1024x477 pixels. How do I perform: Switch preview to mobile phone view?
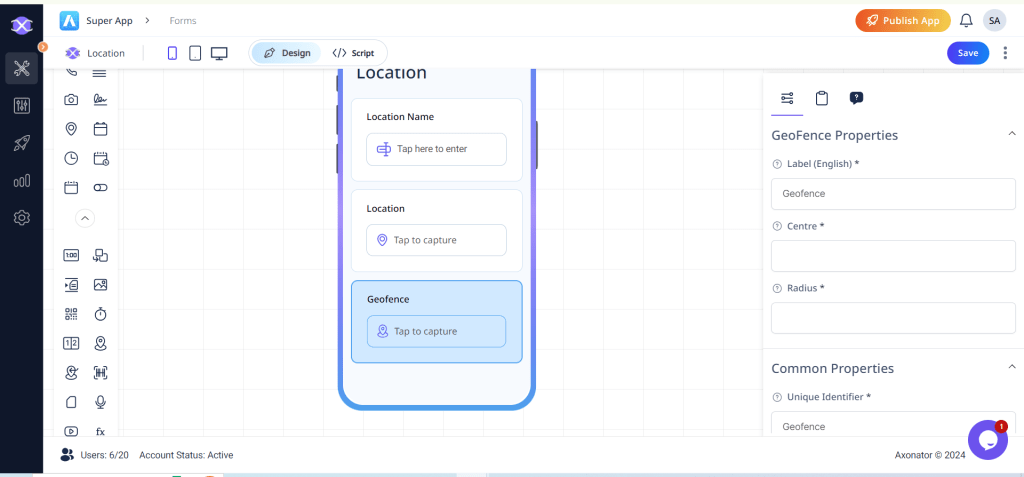(172, 53)
